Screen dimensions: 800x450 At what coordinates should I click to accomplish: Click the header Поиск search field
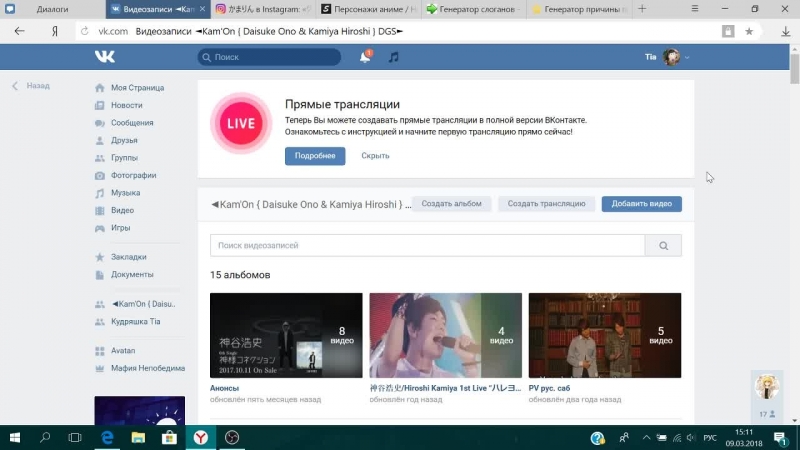tap(269, 57)
